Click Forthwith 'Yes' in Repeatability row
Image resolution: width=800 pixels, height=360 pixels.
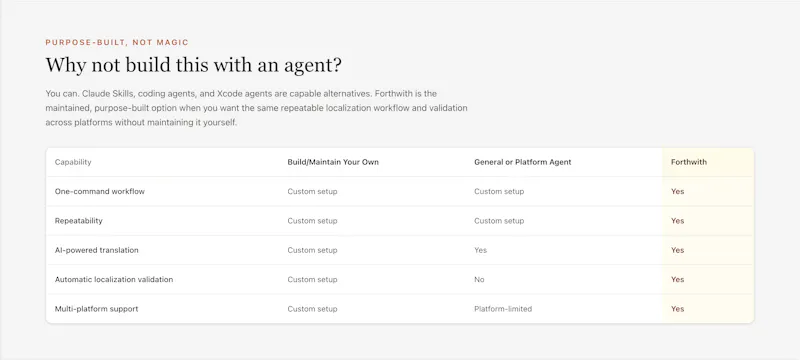coord(678,221)
